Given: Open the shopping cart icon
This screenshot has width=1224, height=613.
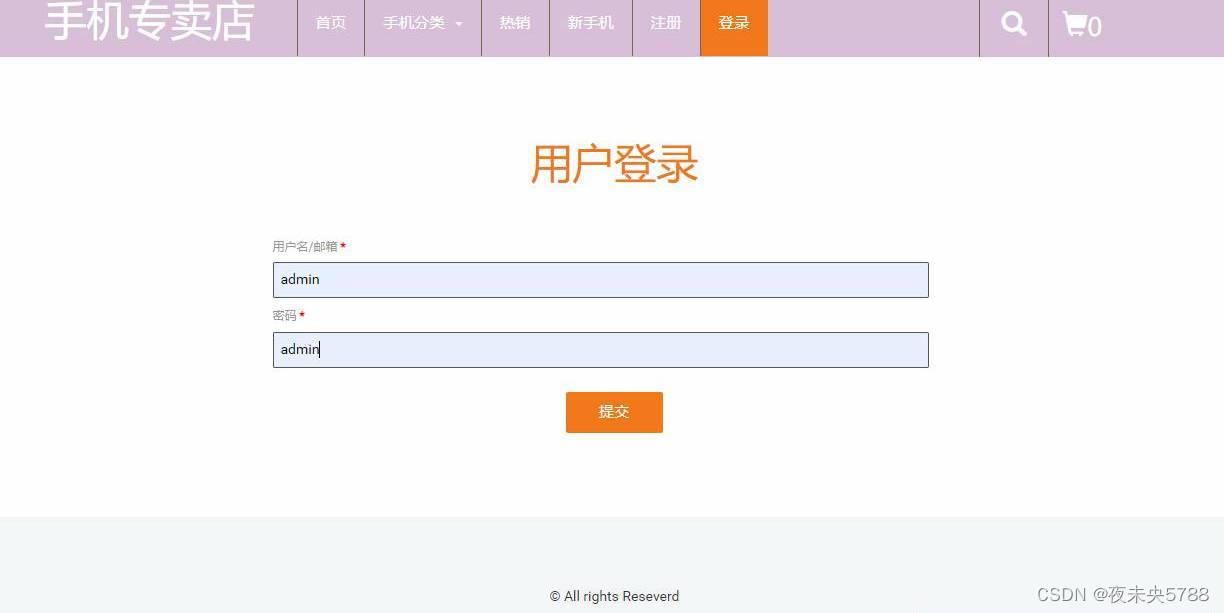Looking at the screenshot, I should 1082,25.
